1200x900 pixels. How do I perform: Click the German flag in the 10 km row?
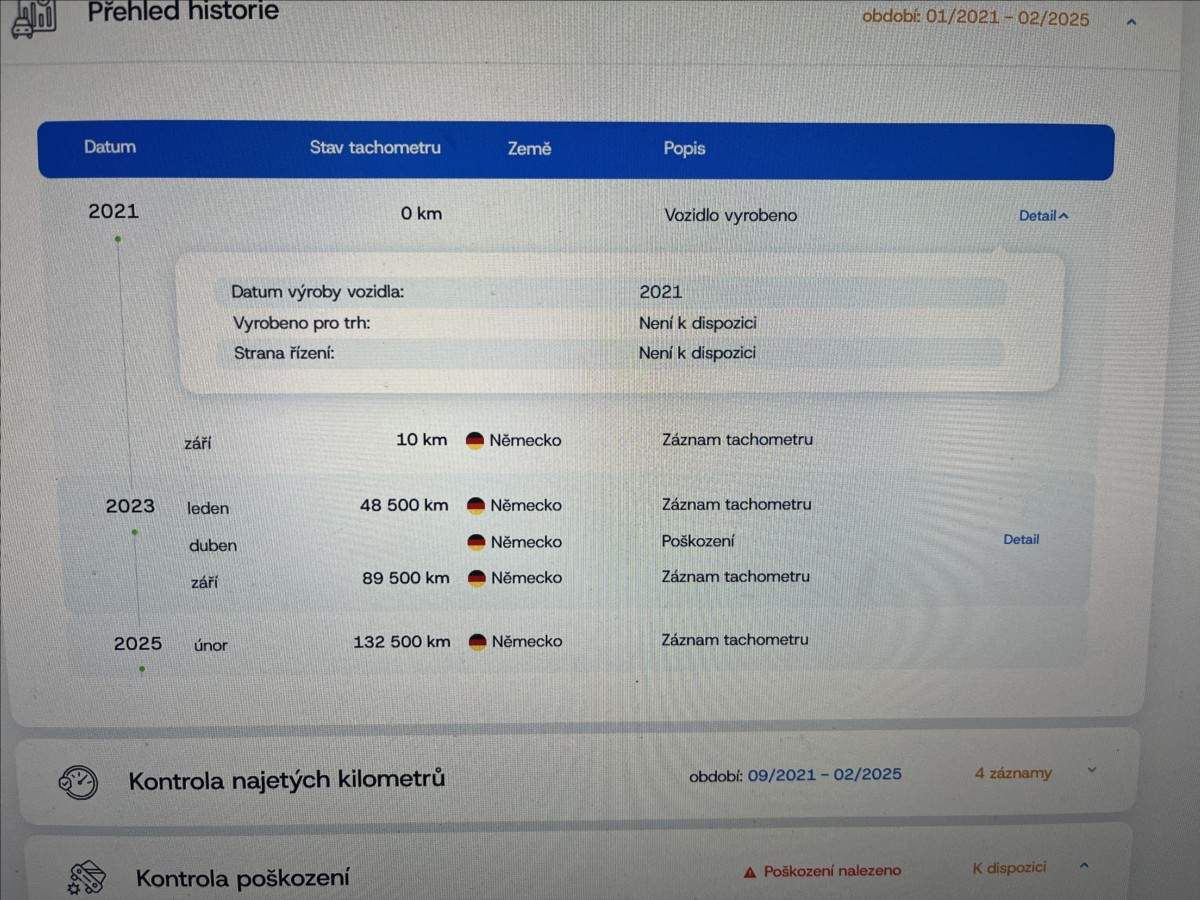475,440
